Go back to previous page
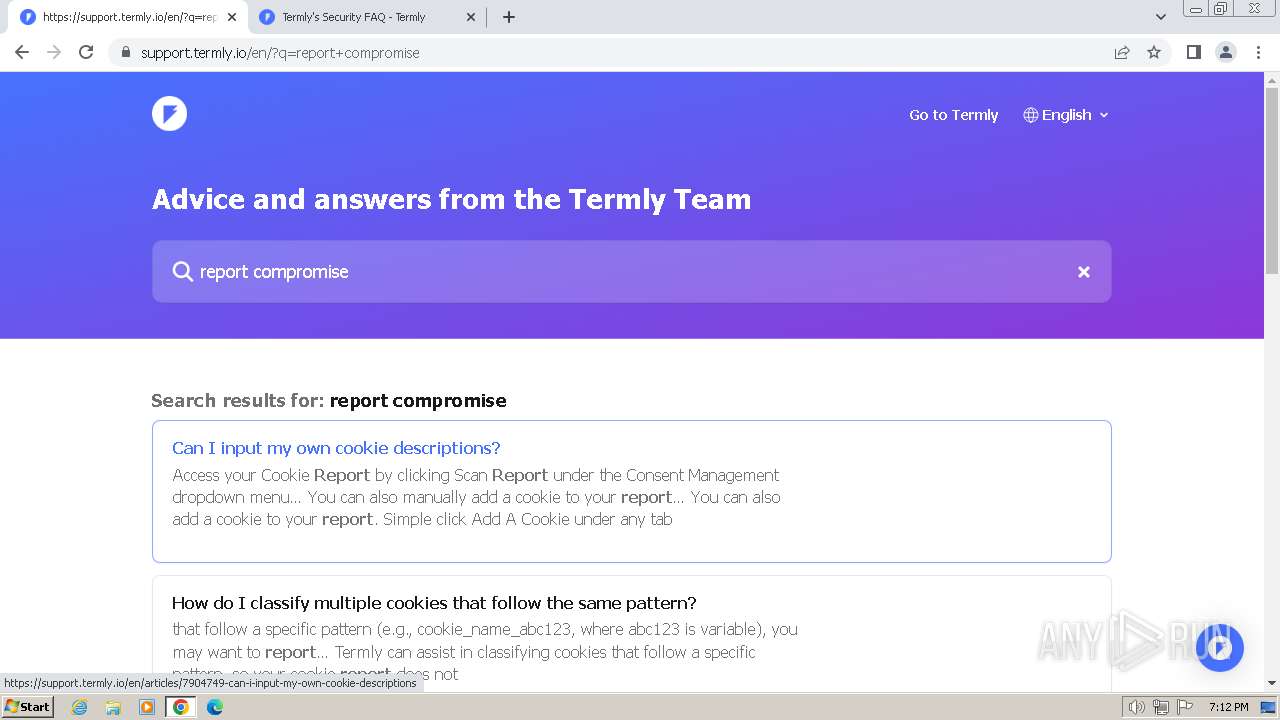This screenshot has width=1280, height=720. [x=22, y=52]
